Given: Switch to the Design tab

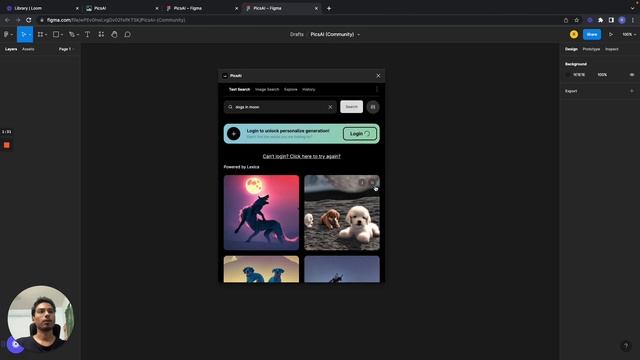Looking at the screenshot, I should point(571,49).
